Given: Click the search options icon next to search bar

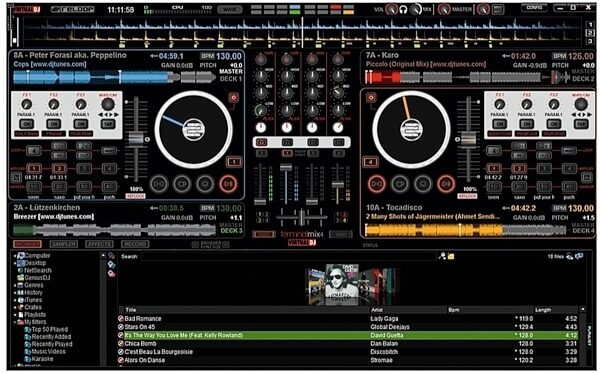Looking at the screenshot, I should [x=442, y=256].
